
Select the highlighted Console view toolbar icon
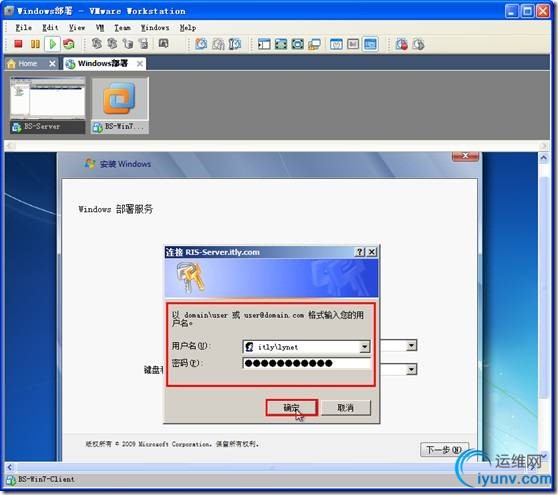370,44
